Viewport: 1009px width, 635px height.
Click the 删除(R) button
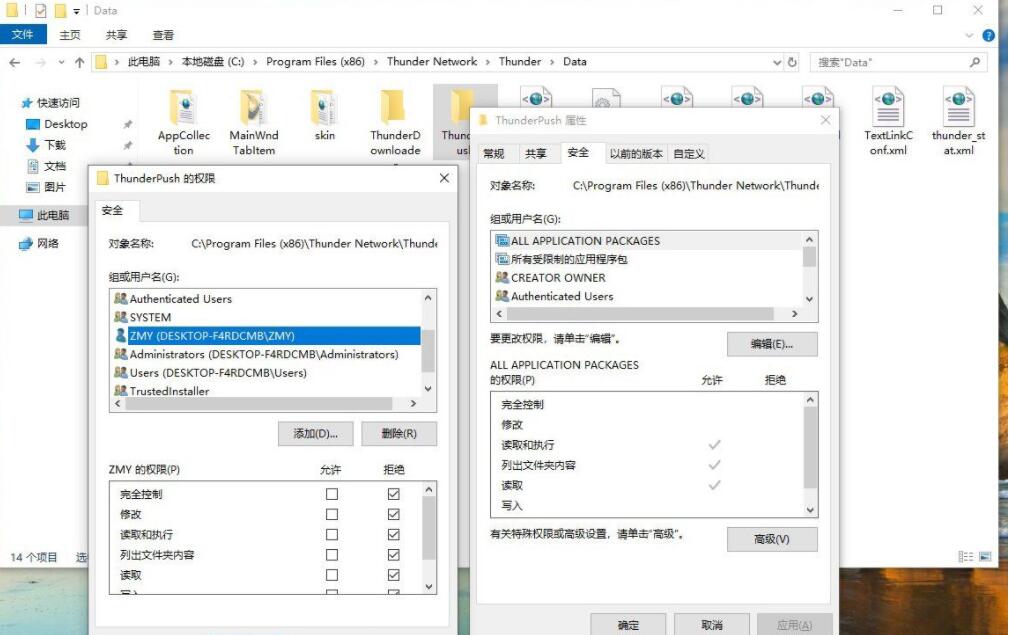[x=399, y=434]
